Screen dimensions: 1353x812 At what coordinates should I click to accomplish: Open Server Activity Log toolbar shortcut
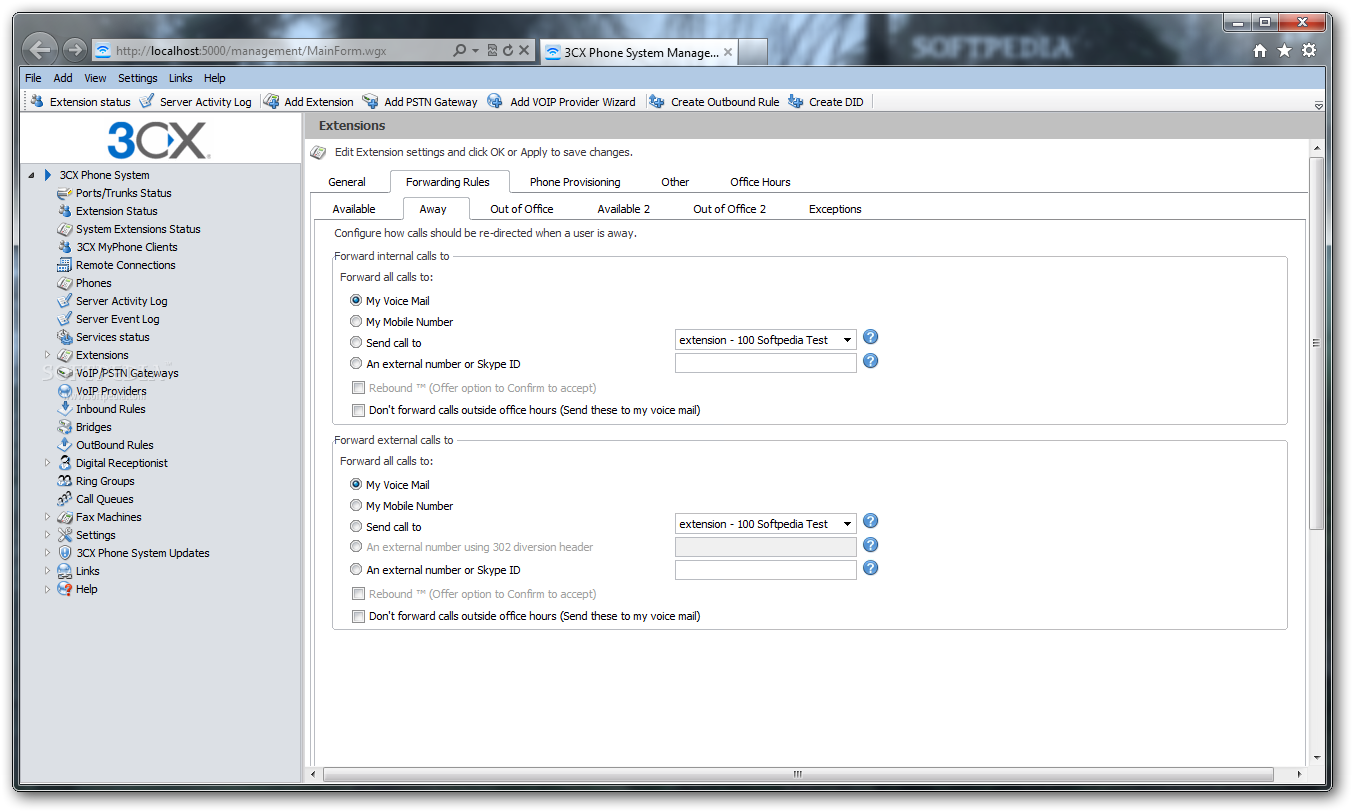pos(195,101)
